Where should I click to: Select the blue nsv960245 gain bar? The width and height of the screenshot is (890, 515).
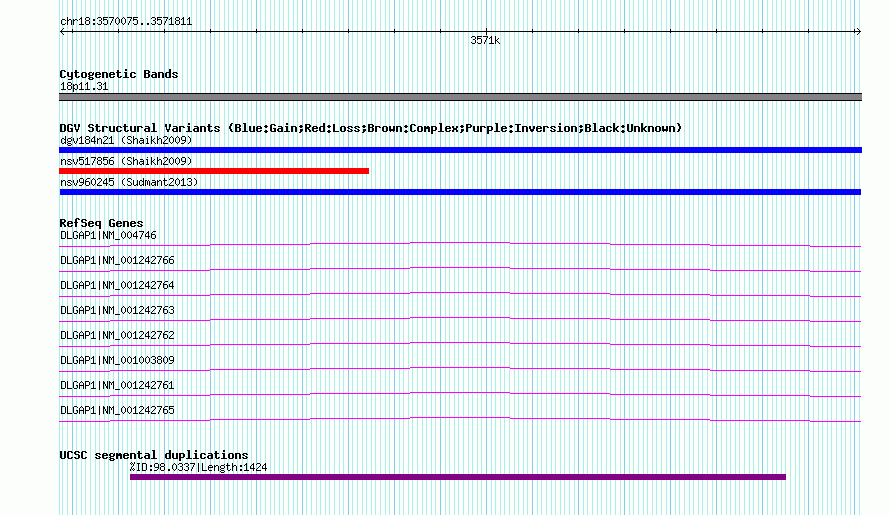460,192
